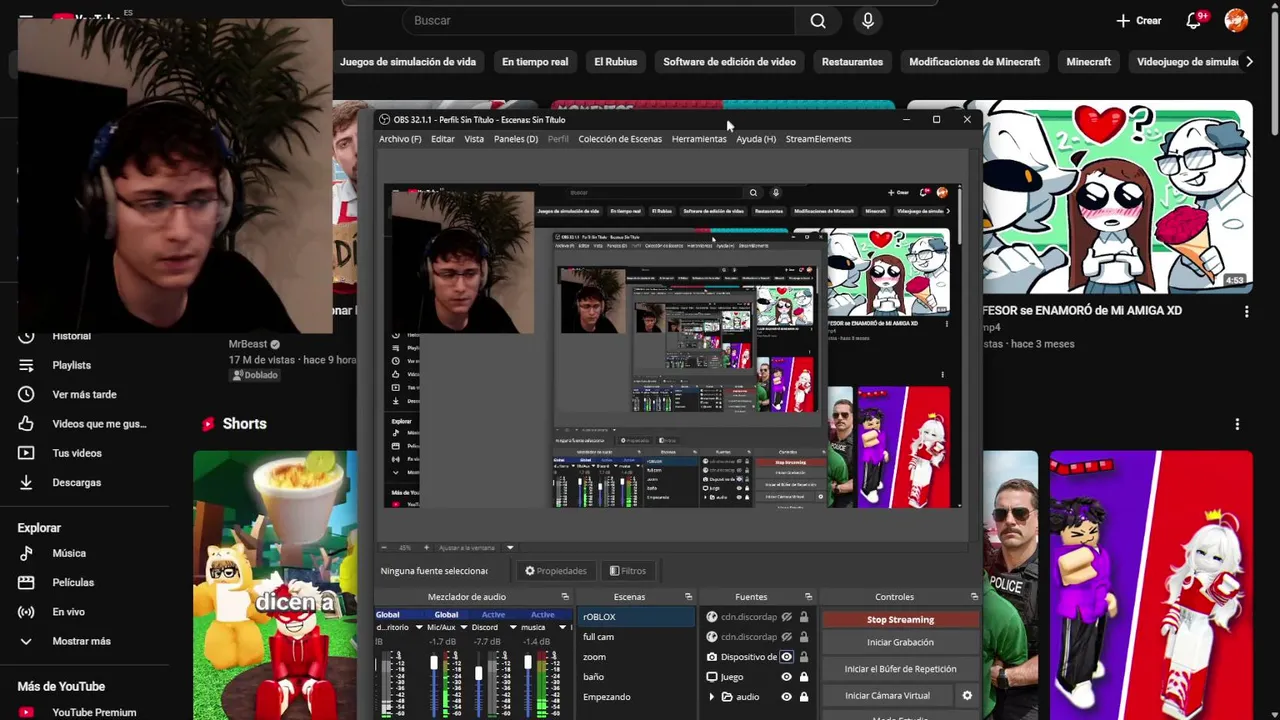Open OBS Herramientas menu
Image resolution: width=1280 pixels, height=720 pixels.
(699, 139)
